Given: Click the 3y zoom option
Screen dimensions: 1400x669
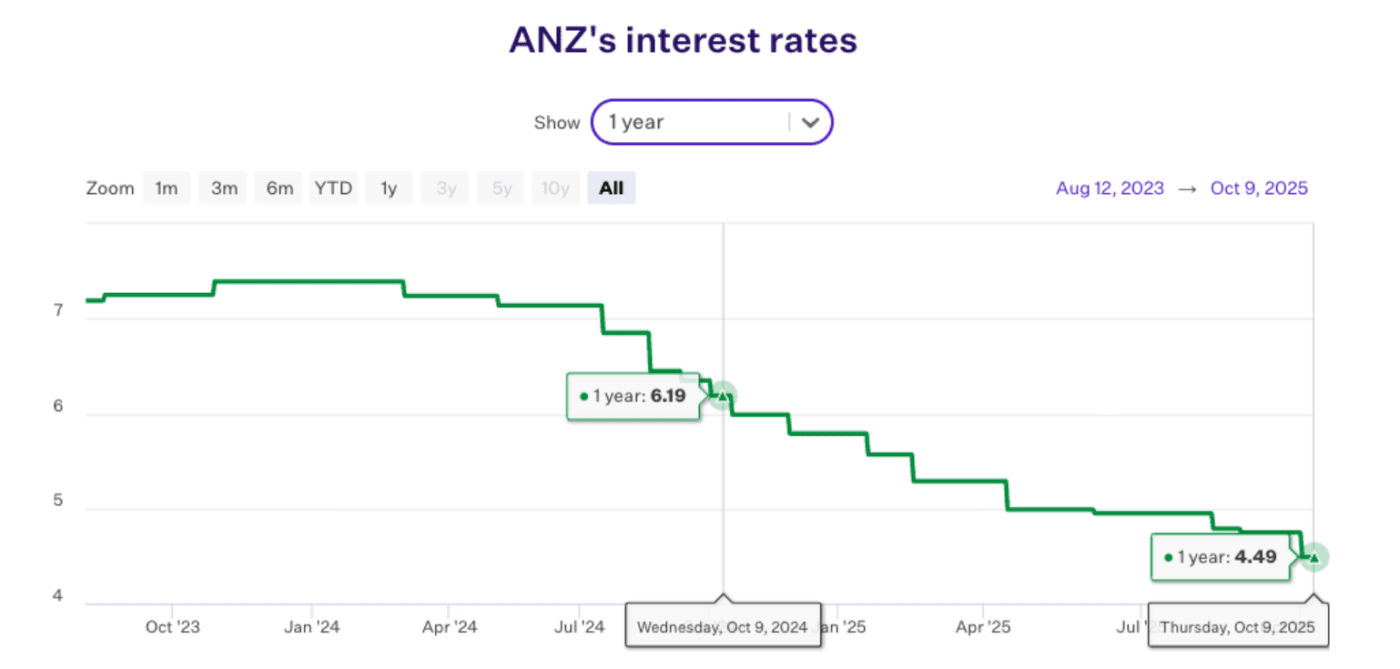Looking at the screenshot, I should (444, 188).
